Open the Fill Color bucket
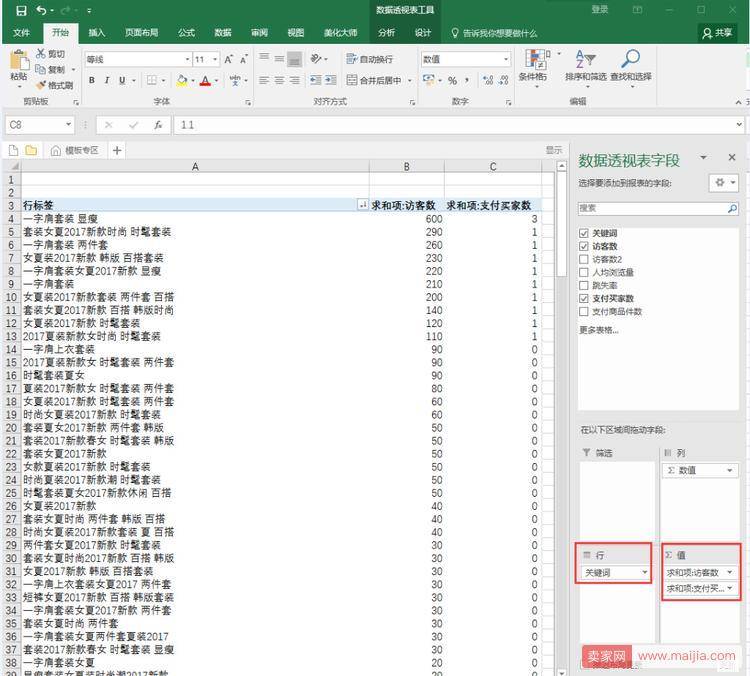 tap(182, 80)
